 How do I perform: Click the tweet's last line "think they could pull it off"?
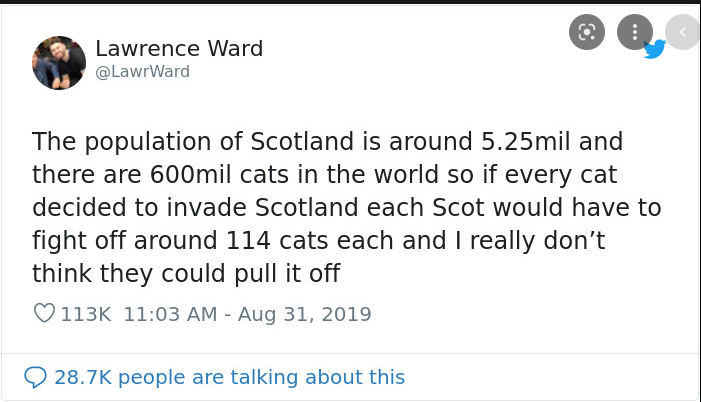tap(186, 272)
